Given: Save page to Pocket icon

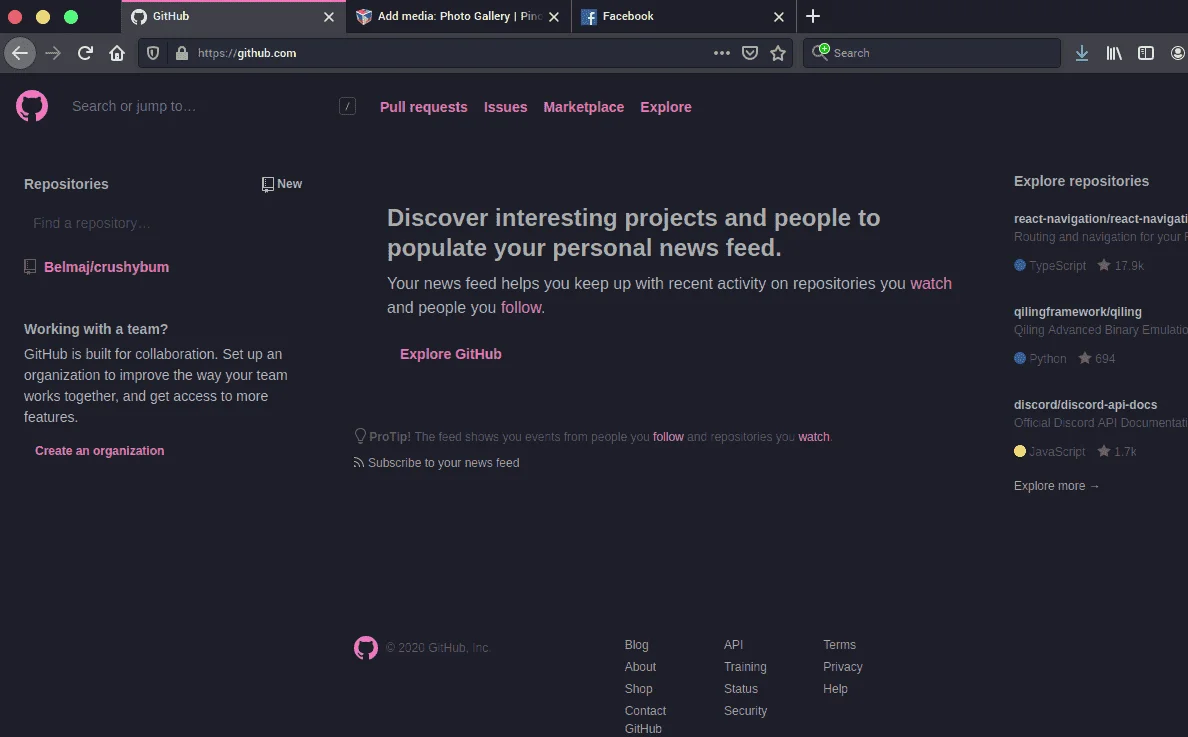Looking at the screenshot, I should pos(750,53).
